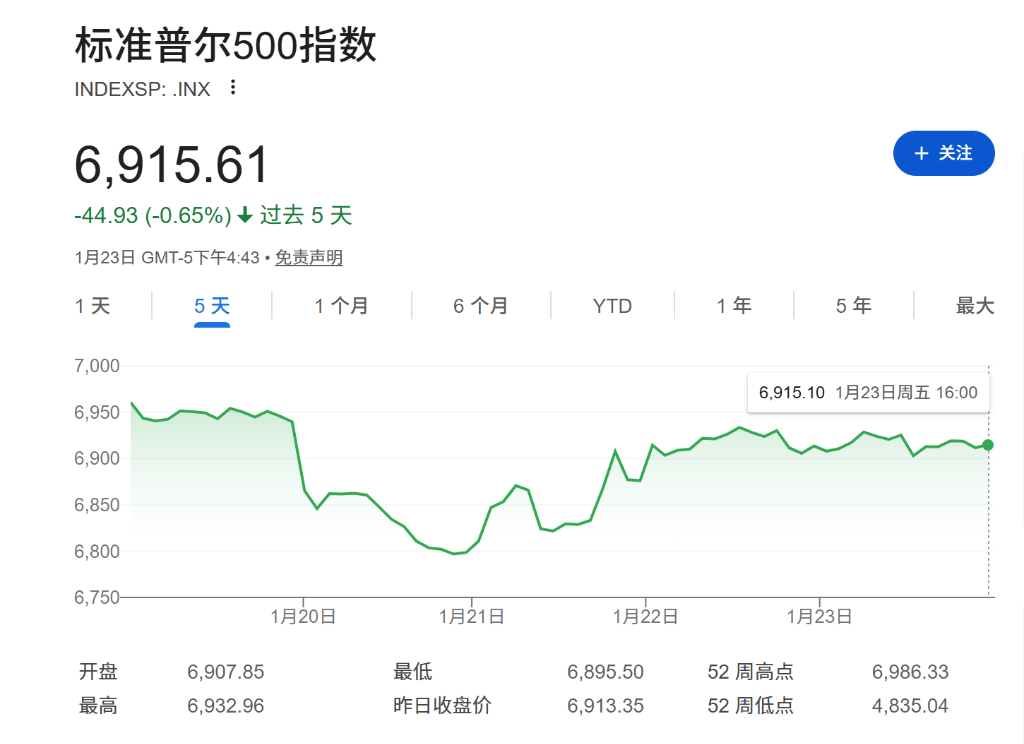Click the 标准普尔500指数 title heading
Screen dimensions: 1024x744
[226, 46]
